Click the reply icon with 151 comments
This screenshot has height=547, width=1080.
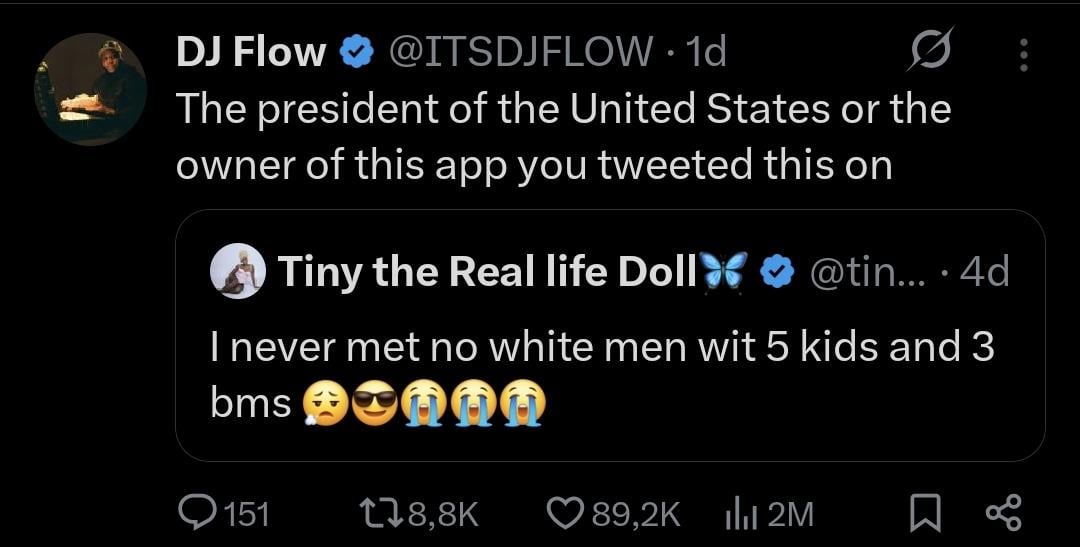192,514
